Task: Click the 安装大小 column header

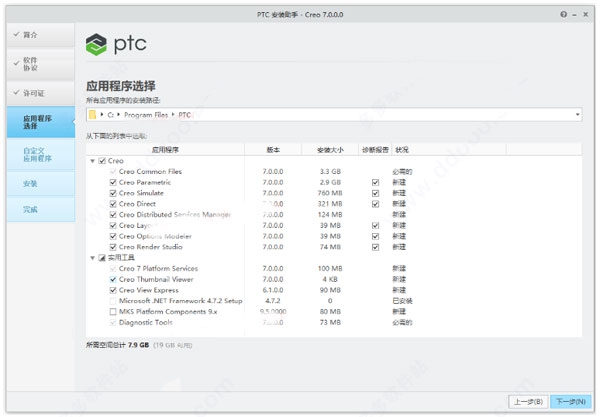Action: [x=330, y=150]
